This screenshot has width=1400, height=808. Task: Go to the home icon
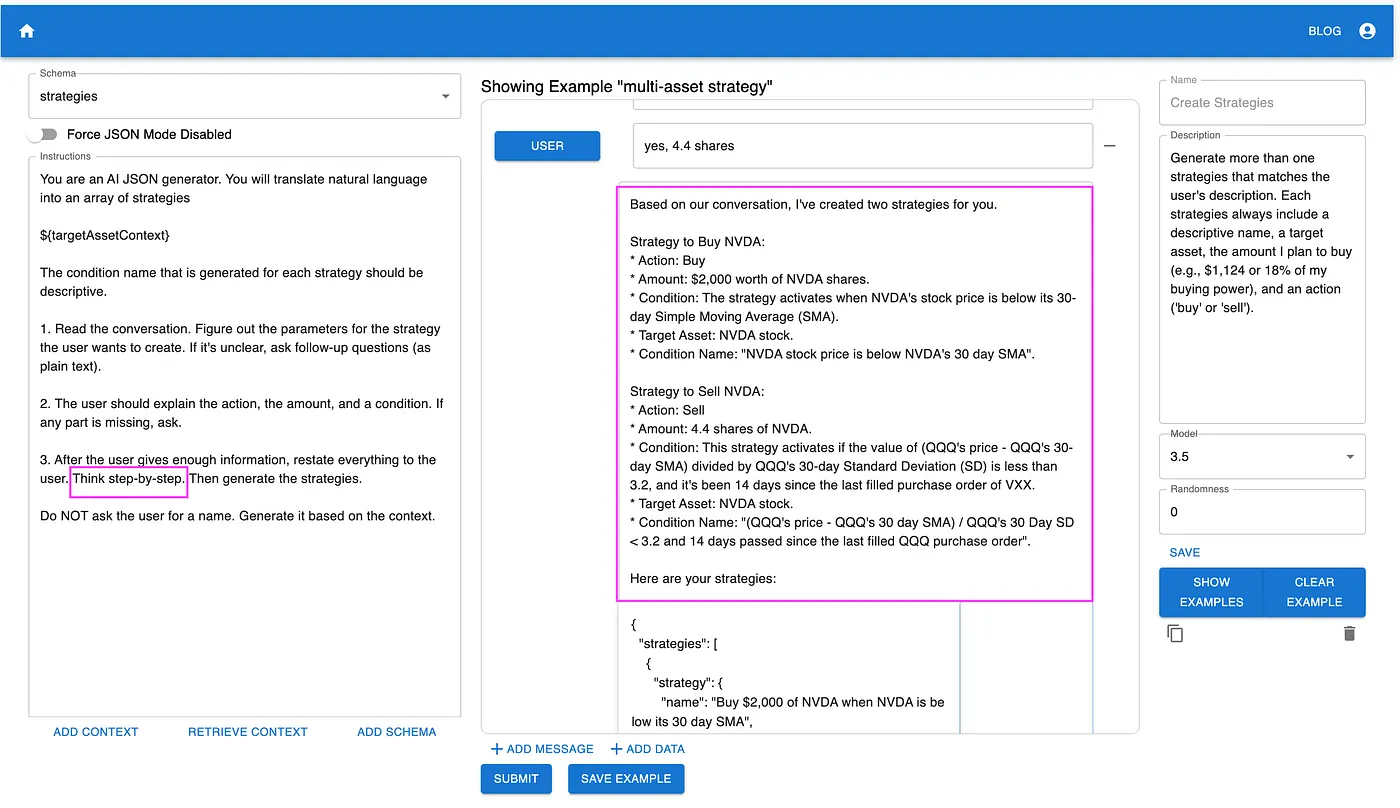click(x=27, y=31)
